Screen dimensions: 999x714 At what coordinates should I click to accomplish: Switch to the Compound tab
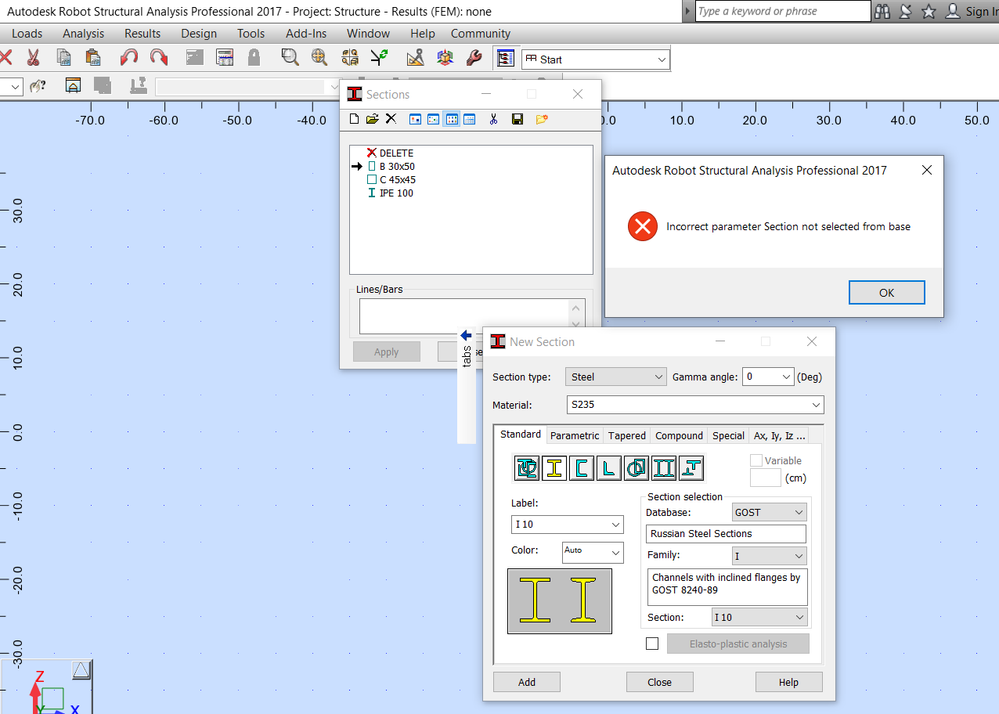pyautogui.click(x=679, y=436)
